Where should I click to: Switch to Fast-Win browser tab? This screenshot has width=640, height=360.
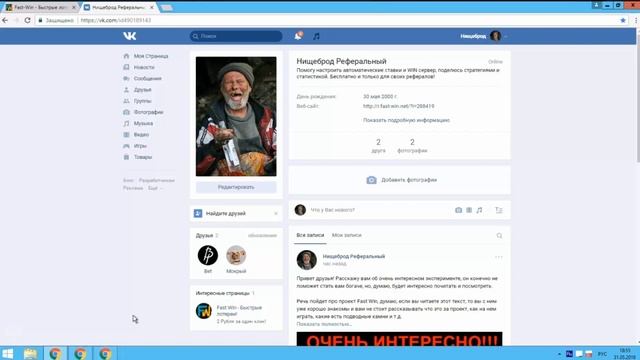[x=40, y=7]
